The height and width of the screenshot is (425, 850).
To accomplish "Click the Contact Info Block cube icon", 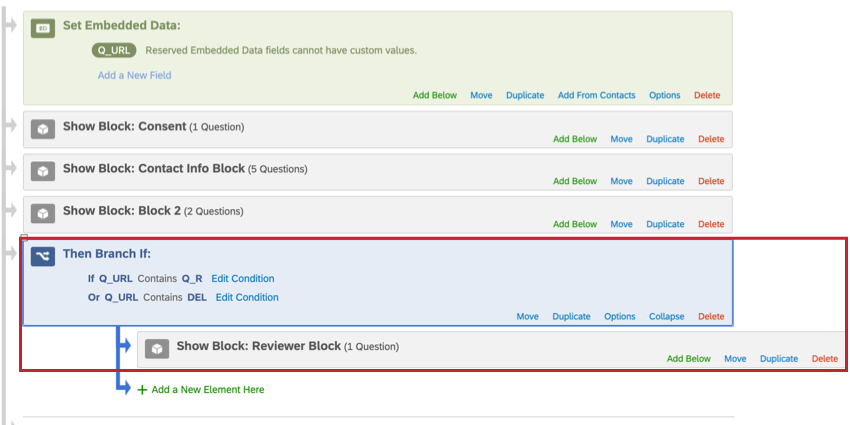I will [43, 171].
